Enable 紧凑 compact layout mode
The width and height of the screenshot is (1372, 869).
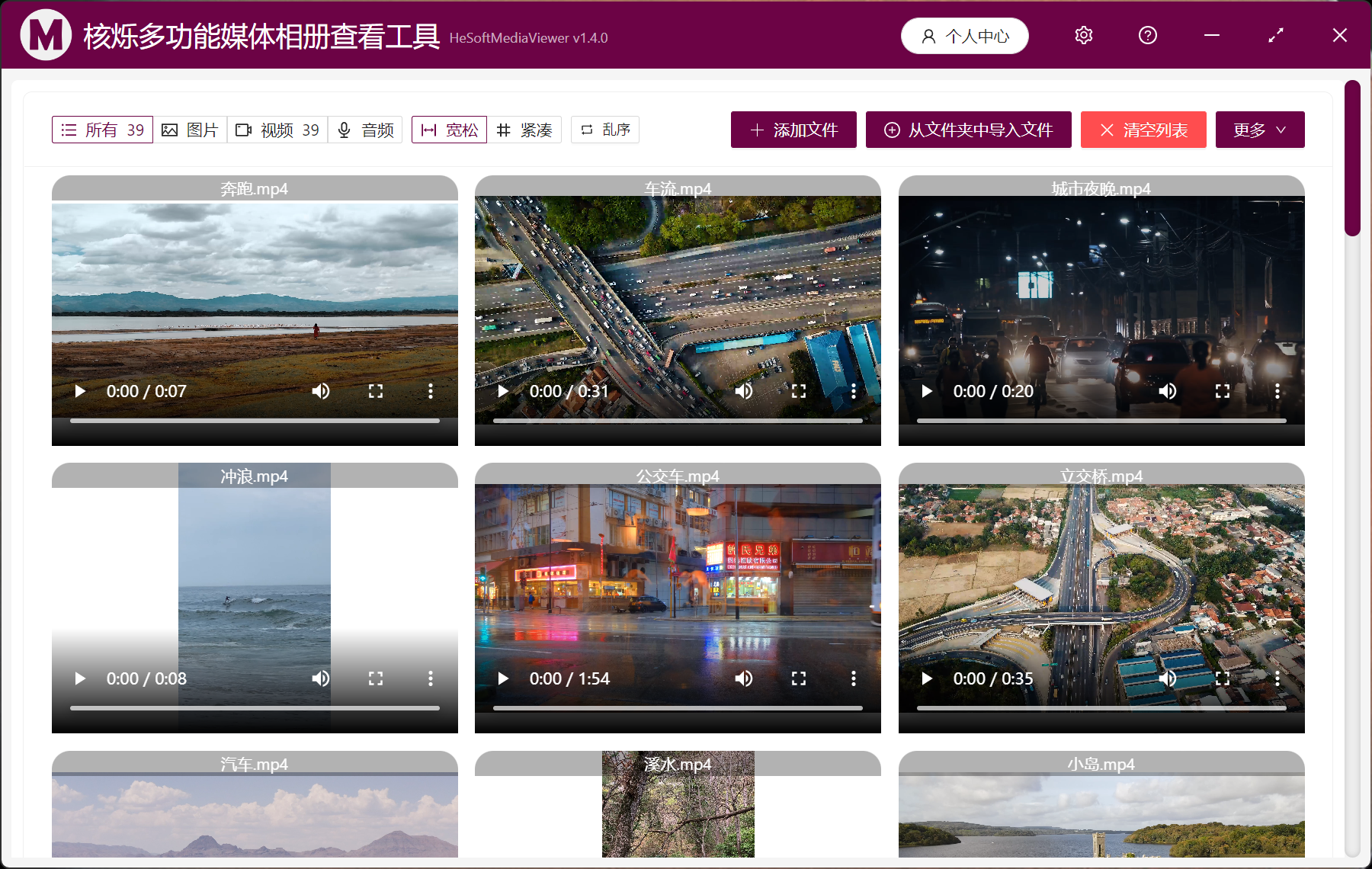point(525,130)
